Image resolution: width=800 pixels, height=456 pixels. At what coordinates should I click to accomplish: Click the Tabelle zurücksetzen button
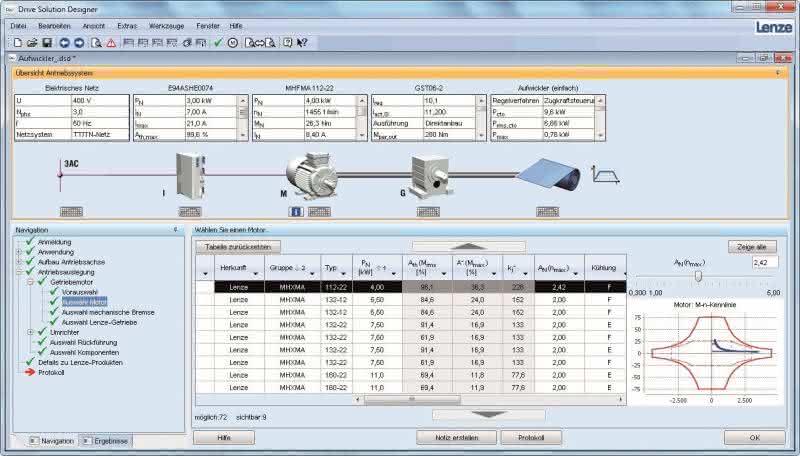click(238, 247)
